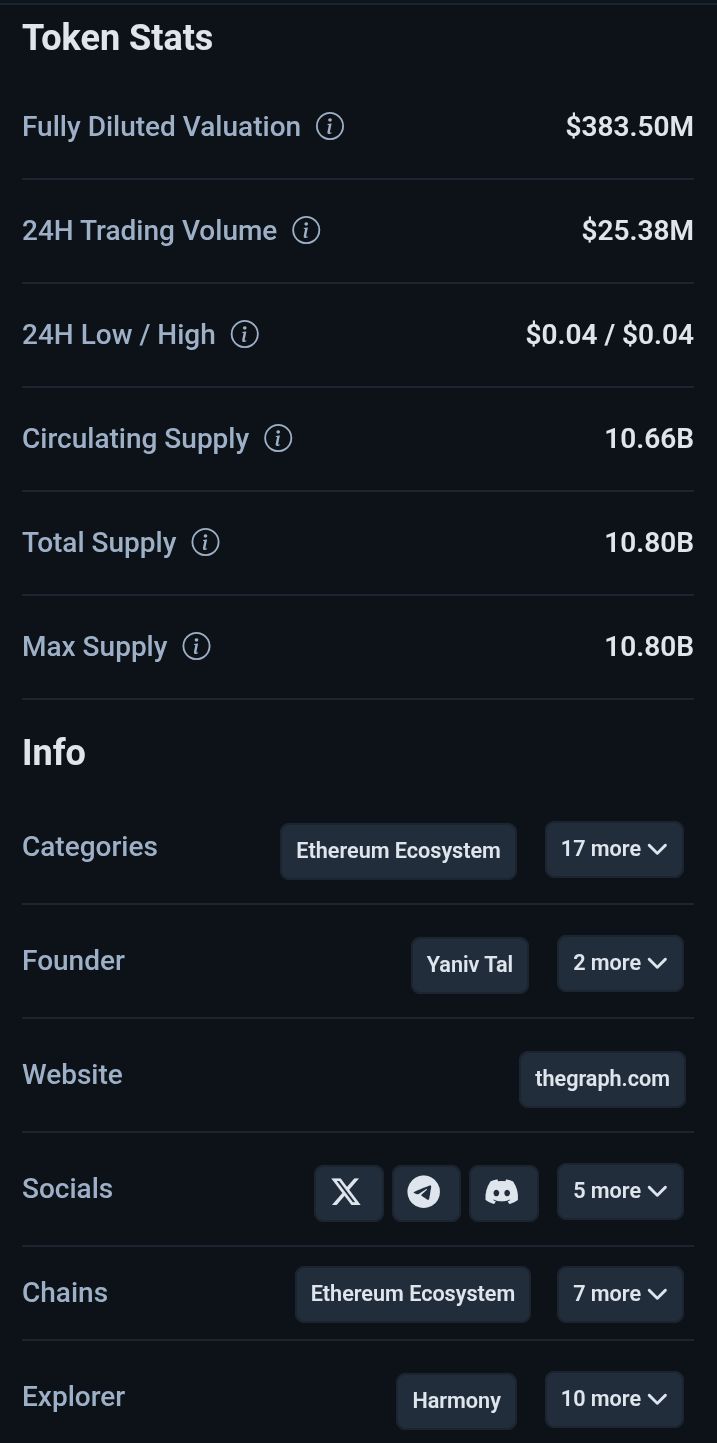Click the Total Supply info icon
The width and height of the screenshot is (717, 1443).
(x=205, y=543)
